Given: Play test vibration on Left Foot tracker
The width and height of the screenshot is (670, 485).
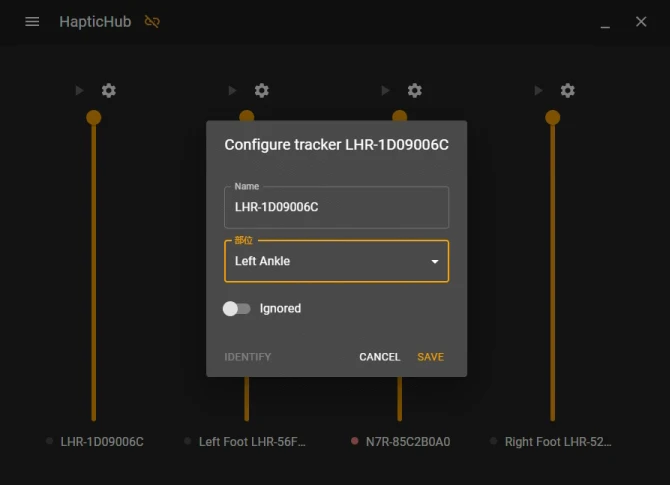Looking at the screenshot, I should tap(232, 91).
